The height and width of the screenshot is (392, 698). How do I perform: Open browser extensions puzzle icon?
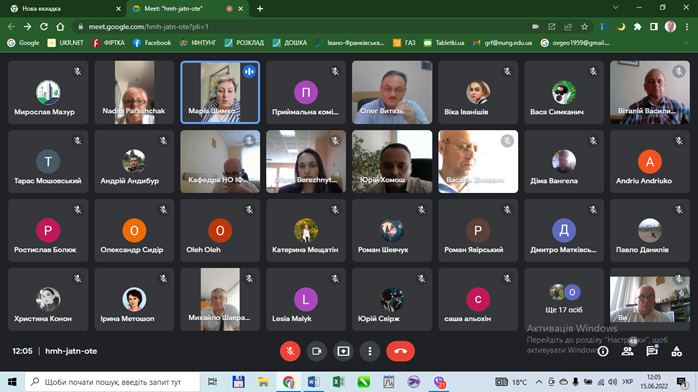637,27
